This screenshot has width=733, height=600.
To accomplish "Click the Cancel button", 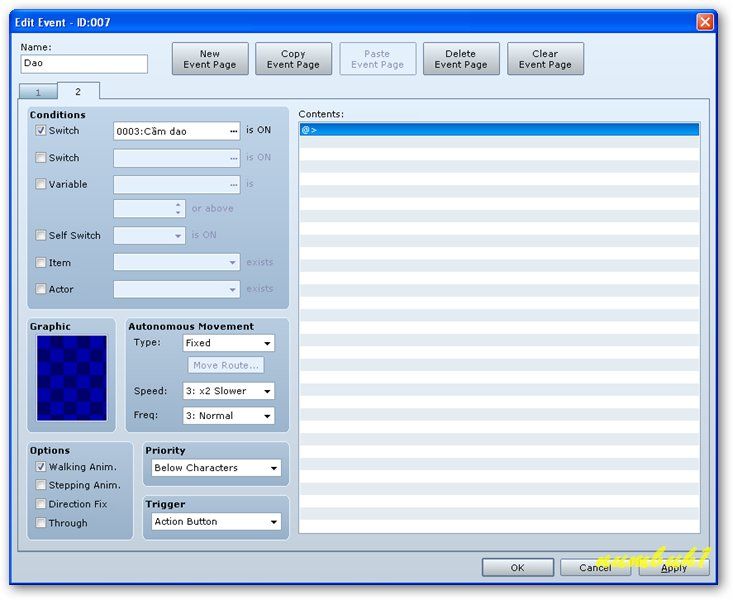I will point(595,568).
